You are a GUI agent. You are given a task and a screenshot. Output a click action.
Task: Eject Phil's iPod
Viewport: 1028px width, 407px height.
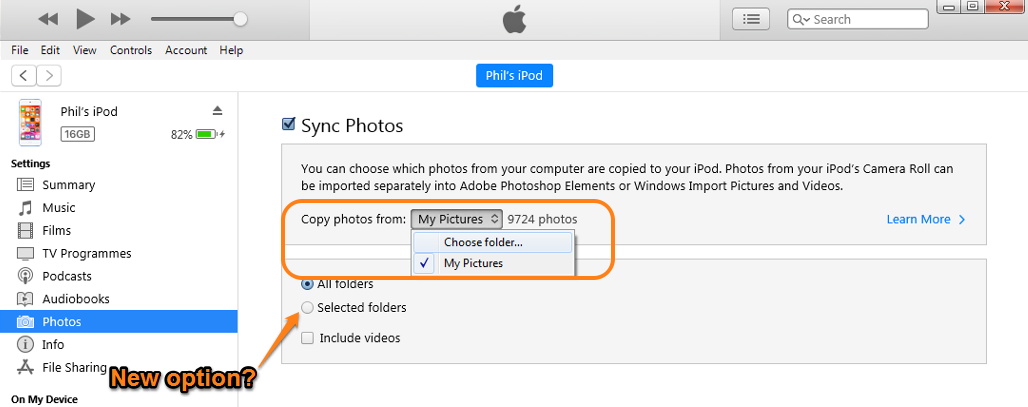218,110
